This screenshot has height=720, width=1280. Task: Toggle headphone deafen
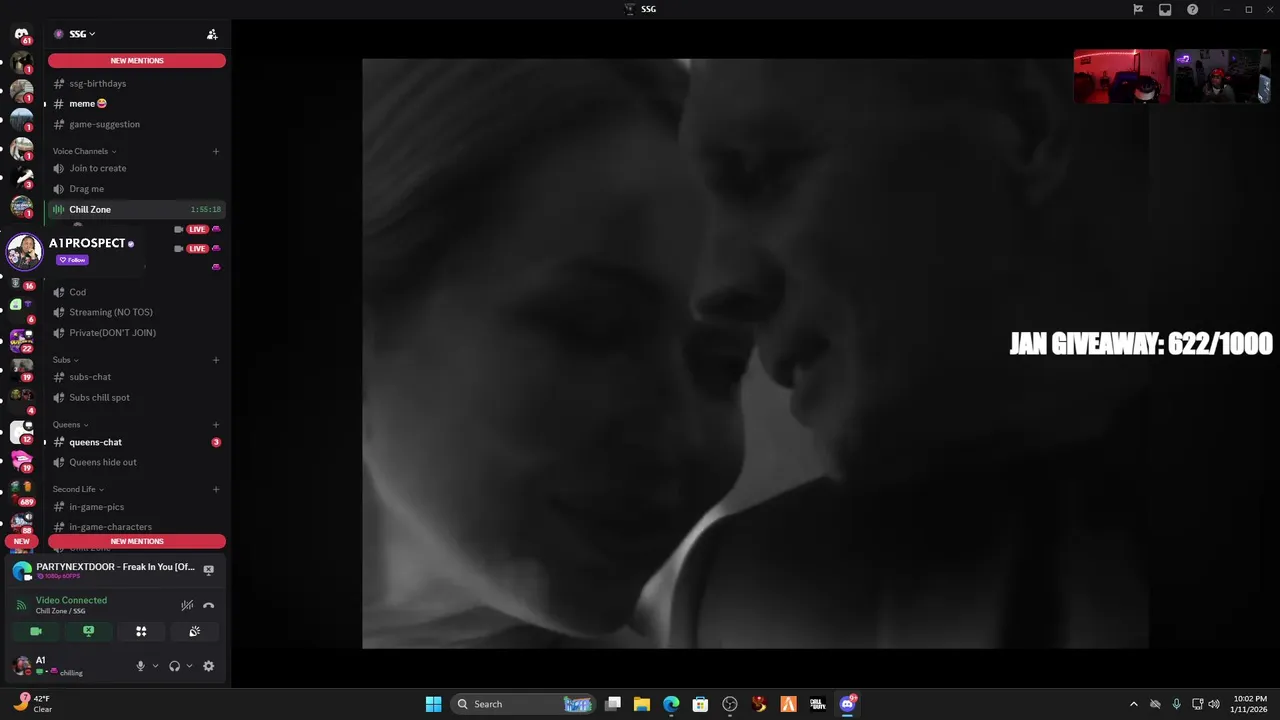(x=174, y=666)
